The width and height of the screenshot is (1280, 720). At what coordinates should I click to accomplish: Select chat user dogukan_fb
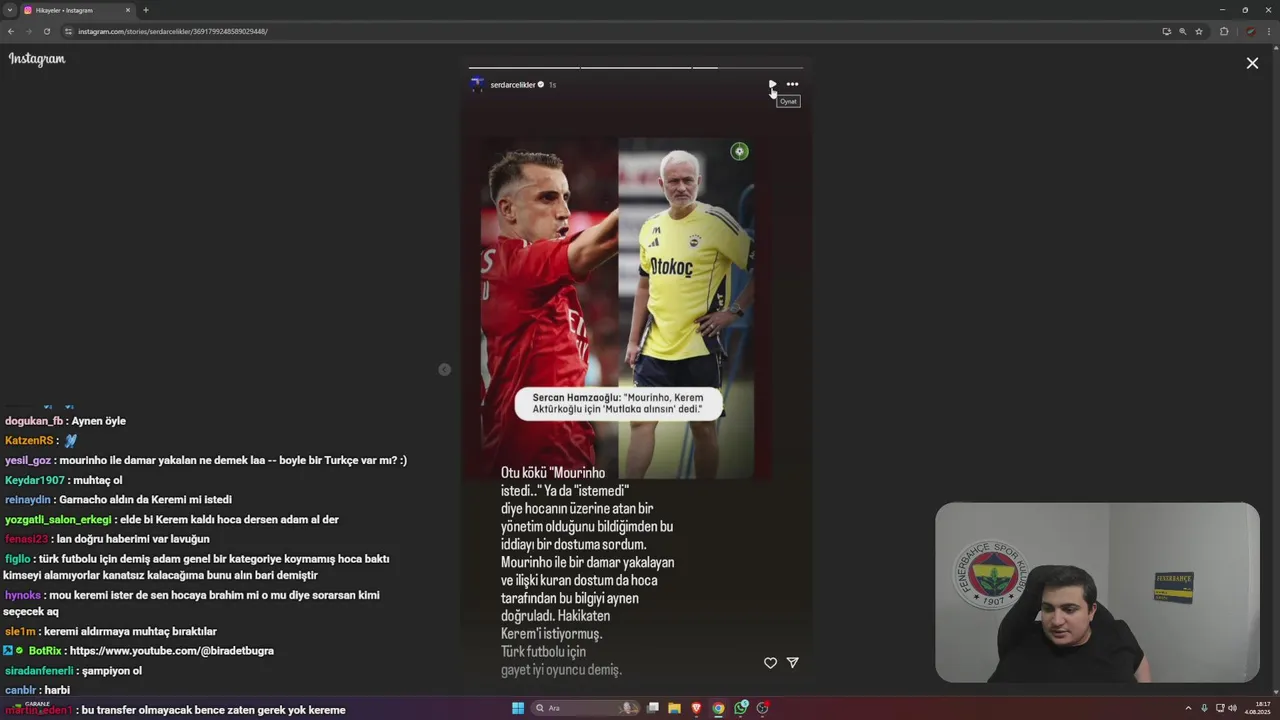[34, 421]
